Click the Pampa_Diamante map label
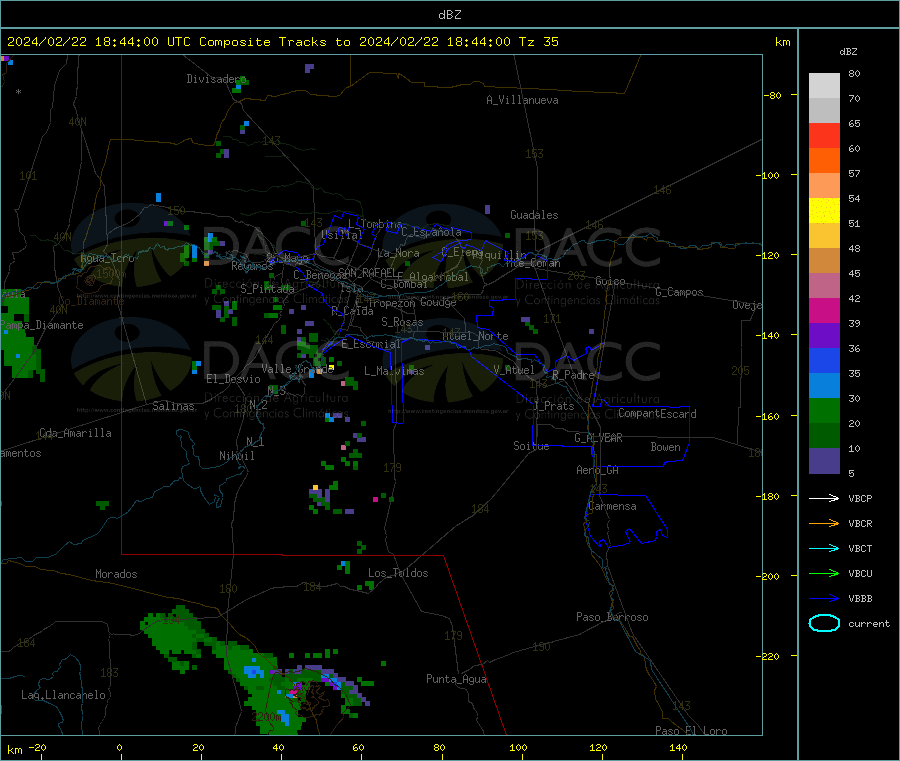900x761 pixels. 42,325
